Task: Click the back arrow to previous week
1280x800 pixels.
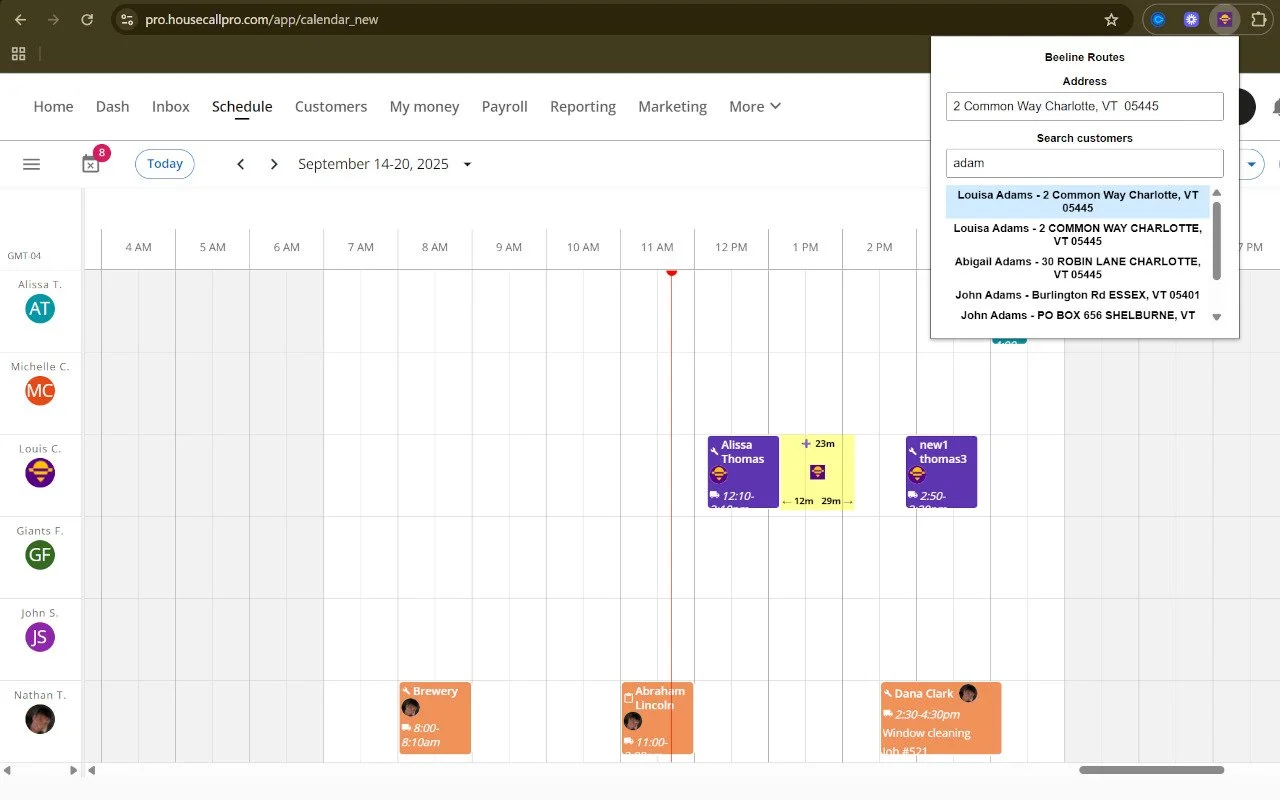Action: 241,163
